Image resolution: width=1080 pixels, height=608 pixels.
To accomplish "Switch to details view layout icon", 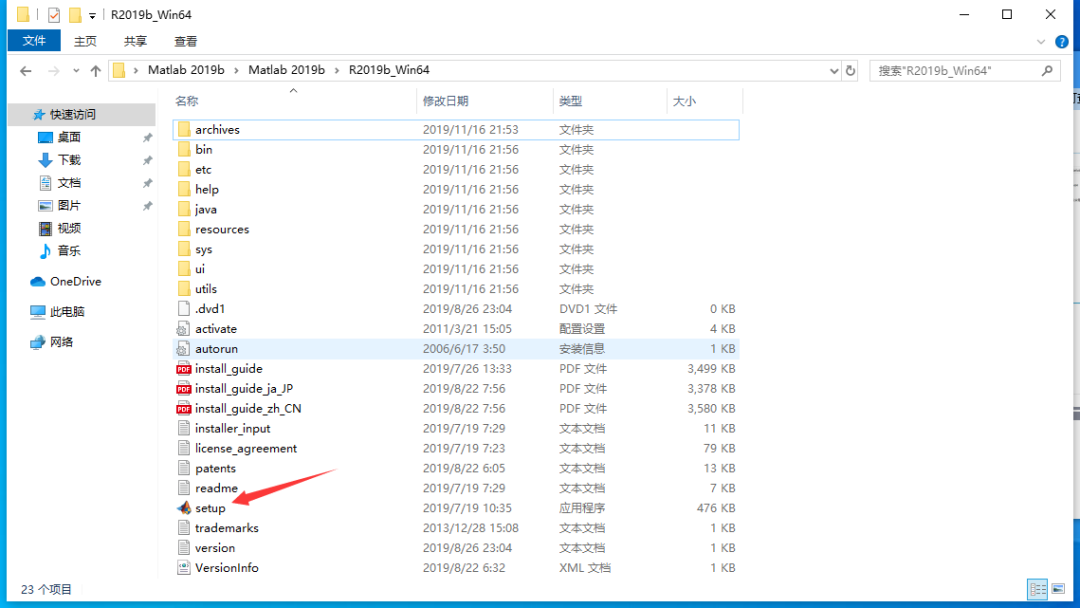I will (1037, 589).
